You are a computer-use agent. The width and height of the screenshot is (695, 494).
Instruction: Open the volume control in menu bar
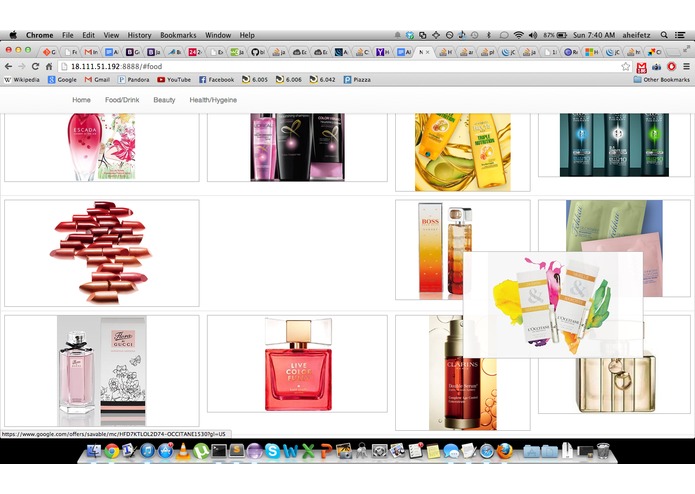(x=533, y=35)
